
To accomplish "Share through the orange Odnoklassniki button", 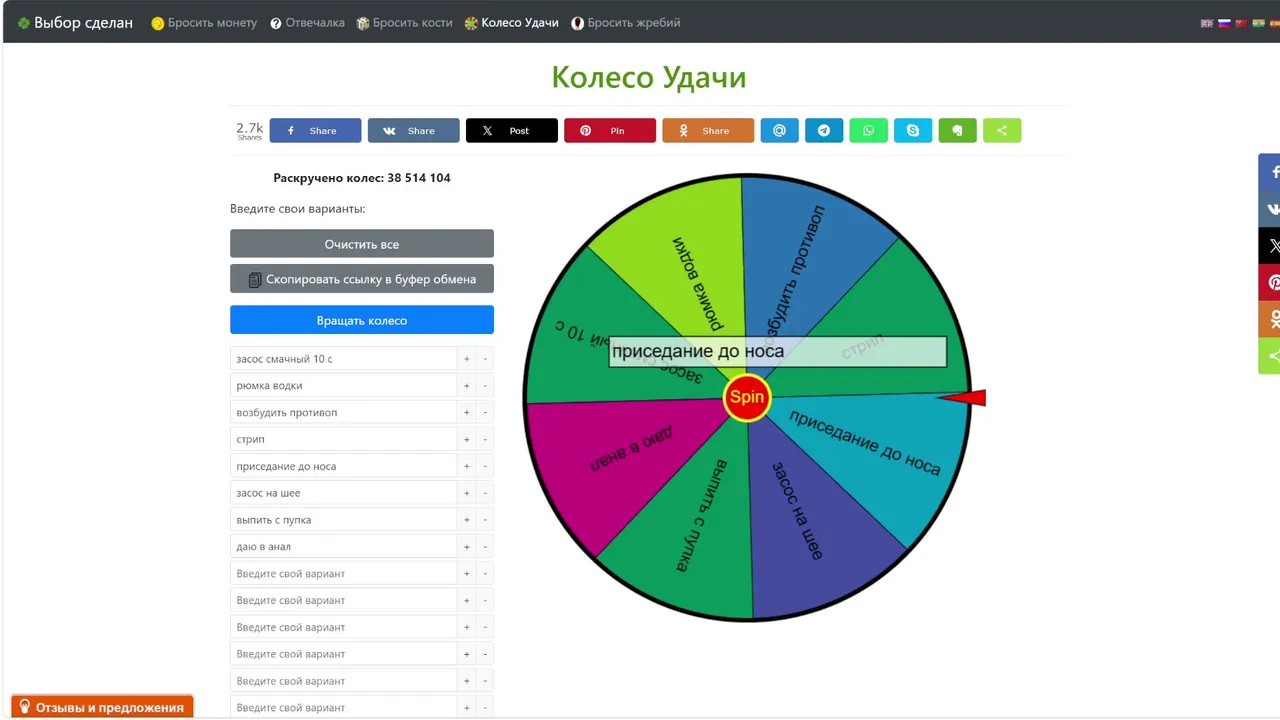I will click(x=707, y=130).
